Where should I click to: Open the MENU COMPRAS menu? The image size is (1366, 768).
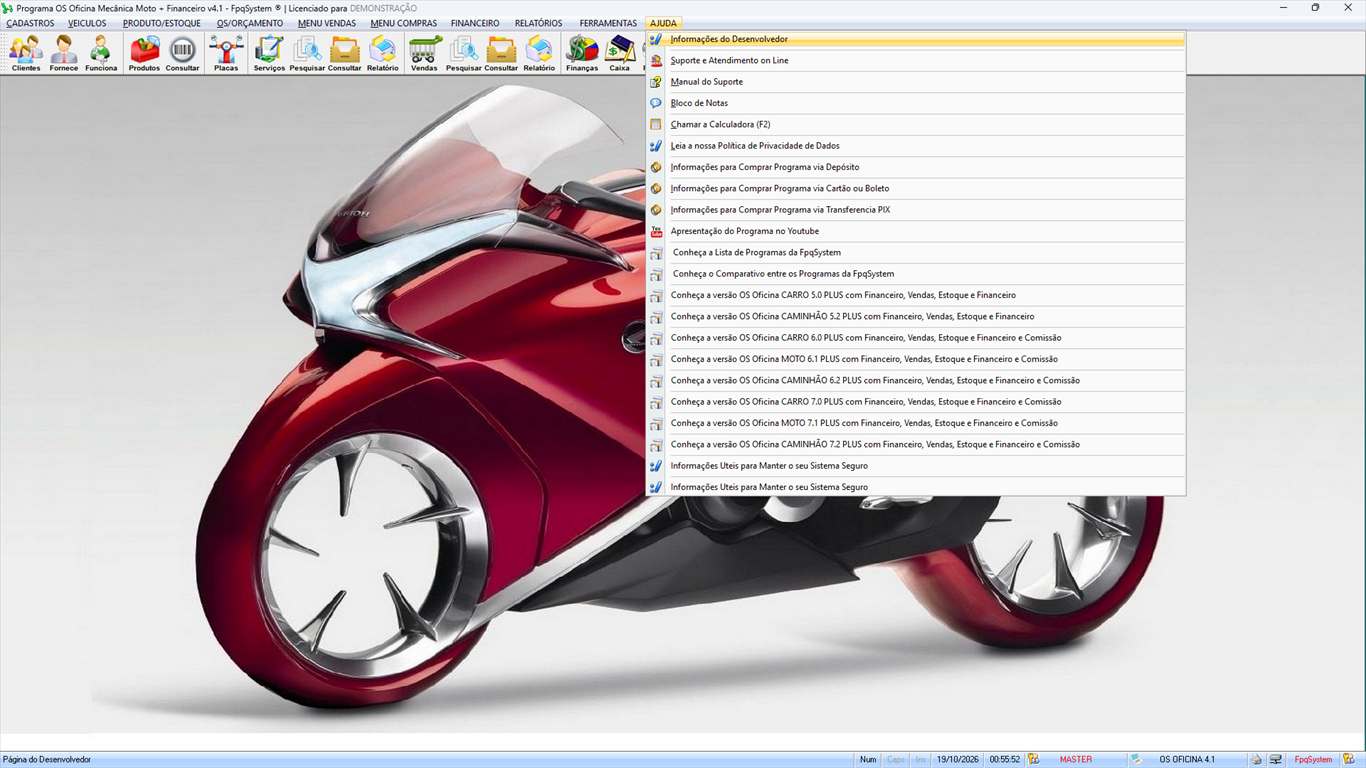402,23
